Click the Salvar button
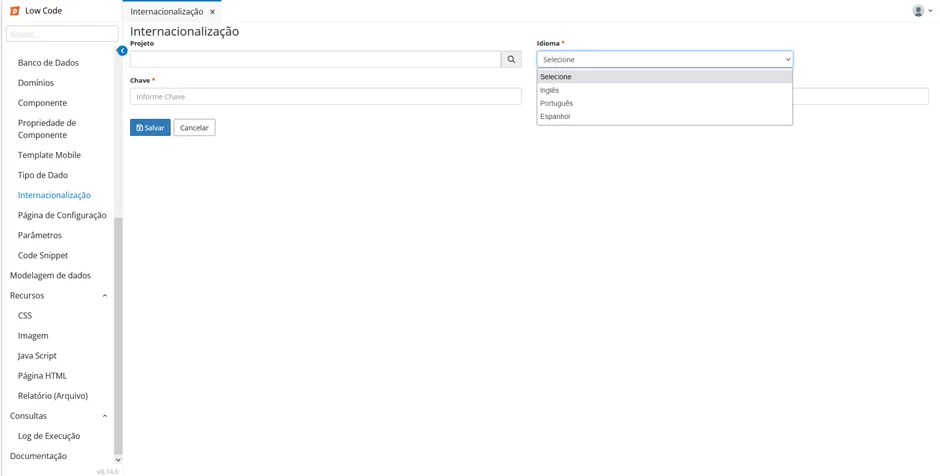This screenshot has width=940, height=476. [150, 128]
